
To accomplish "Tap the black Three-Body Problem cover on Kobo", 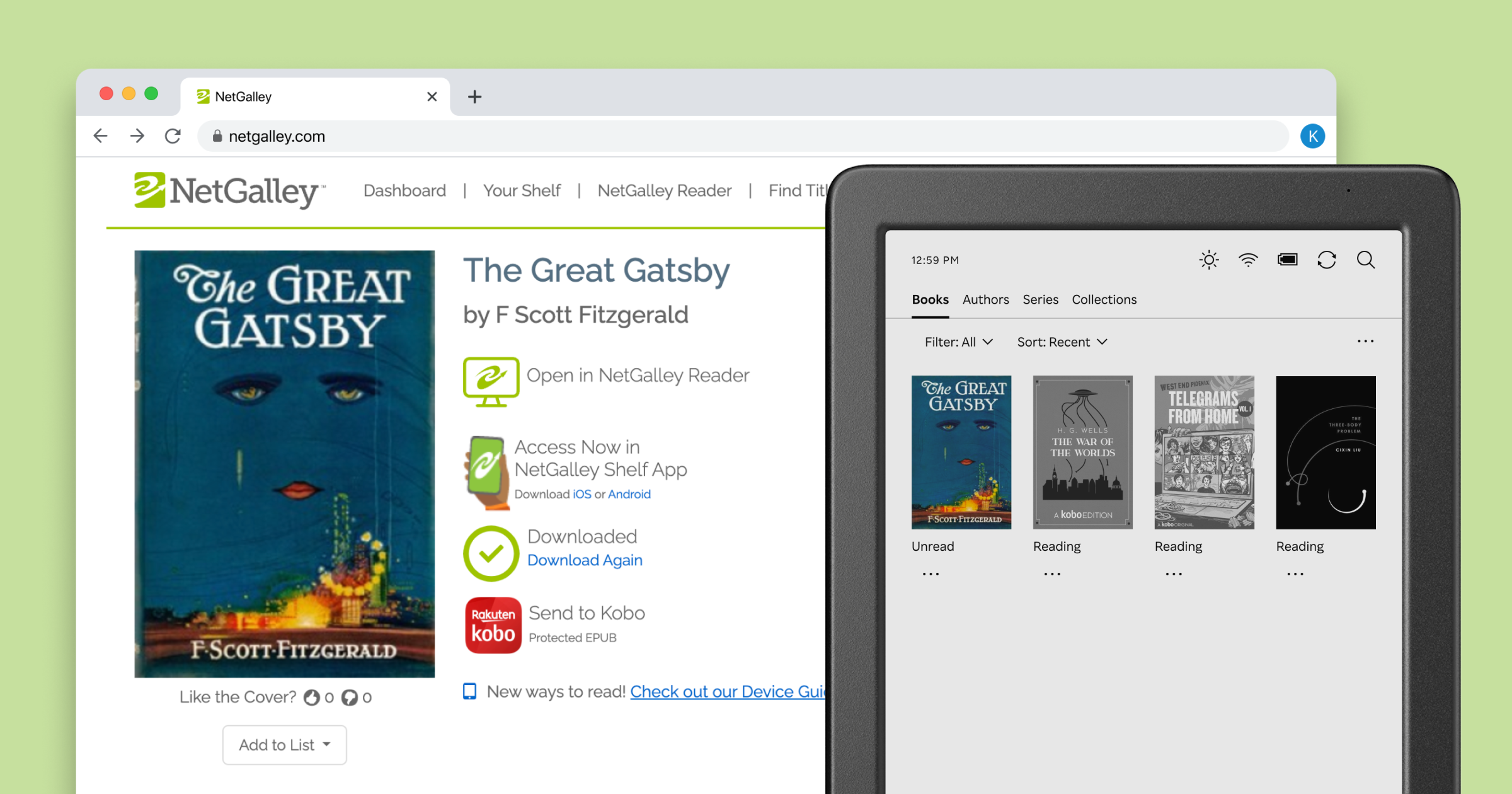I will point(1326,452).
